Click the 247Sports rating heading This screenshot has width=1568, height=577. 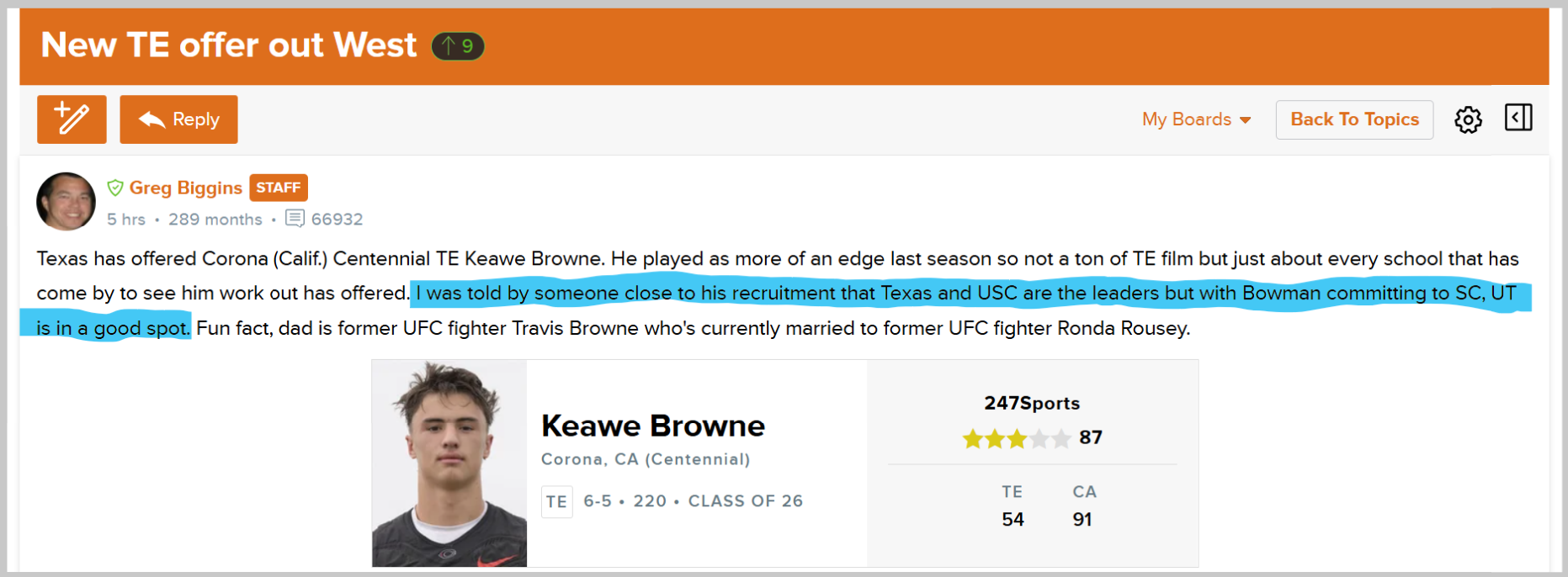tap(1032, 403)
